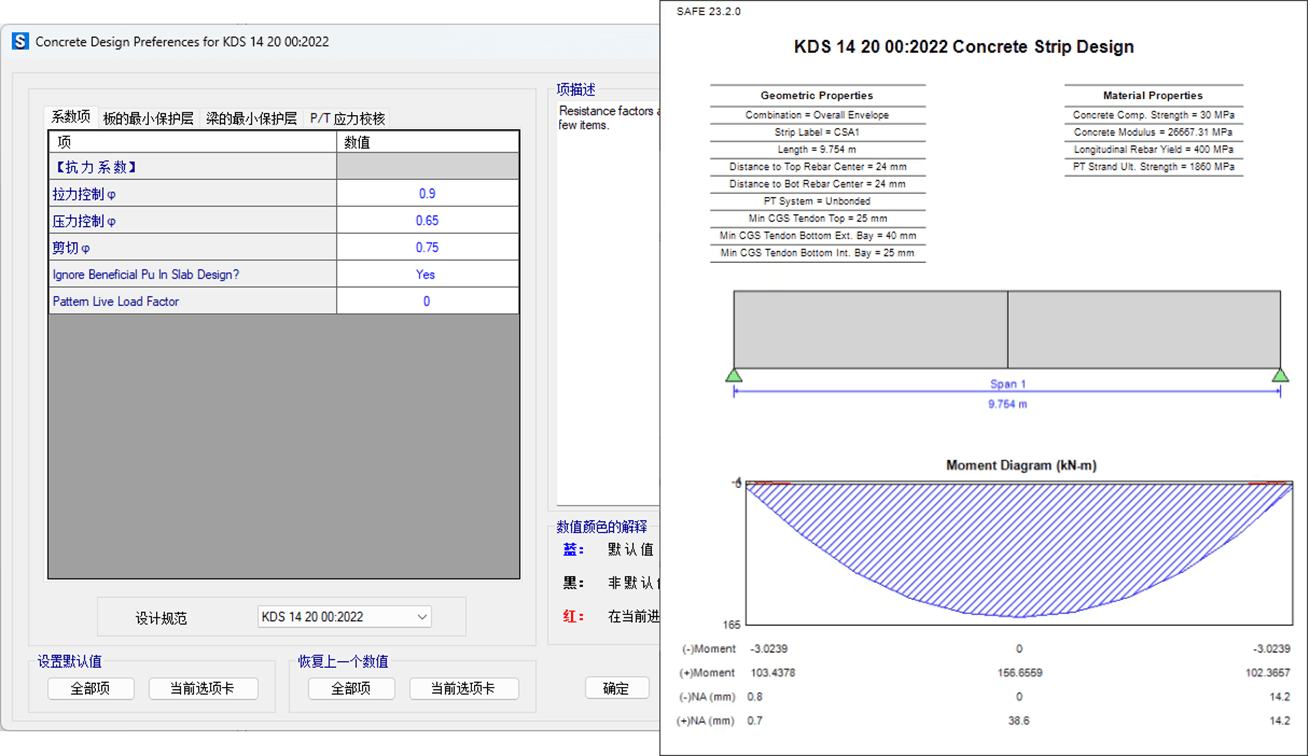1308x756 pixels.
Task: Select the 剪切 φ value 0.75
Action: click(427, 248)
